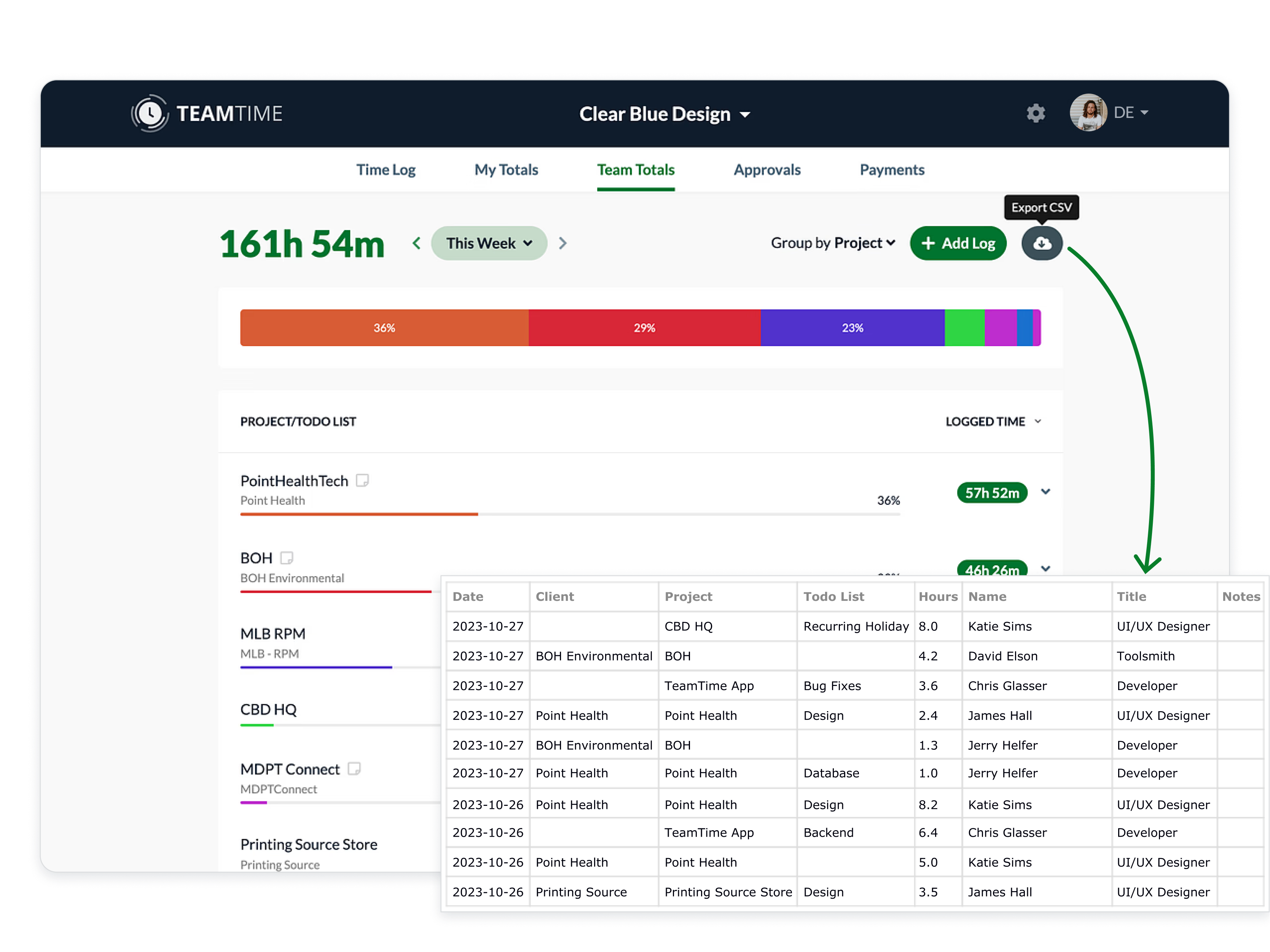Open the Group by Project dropdown

833,243
